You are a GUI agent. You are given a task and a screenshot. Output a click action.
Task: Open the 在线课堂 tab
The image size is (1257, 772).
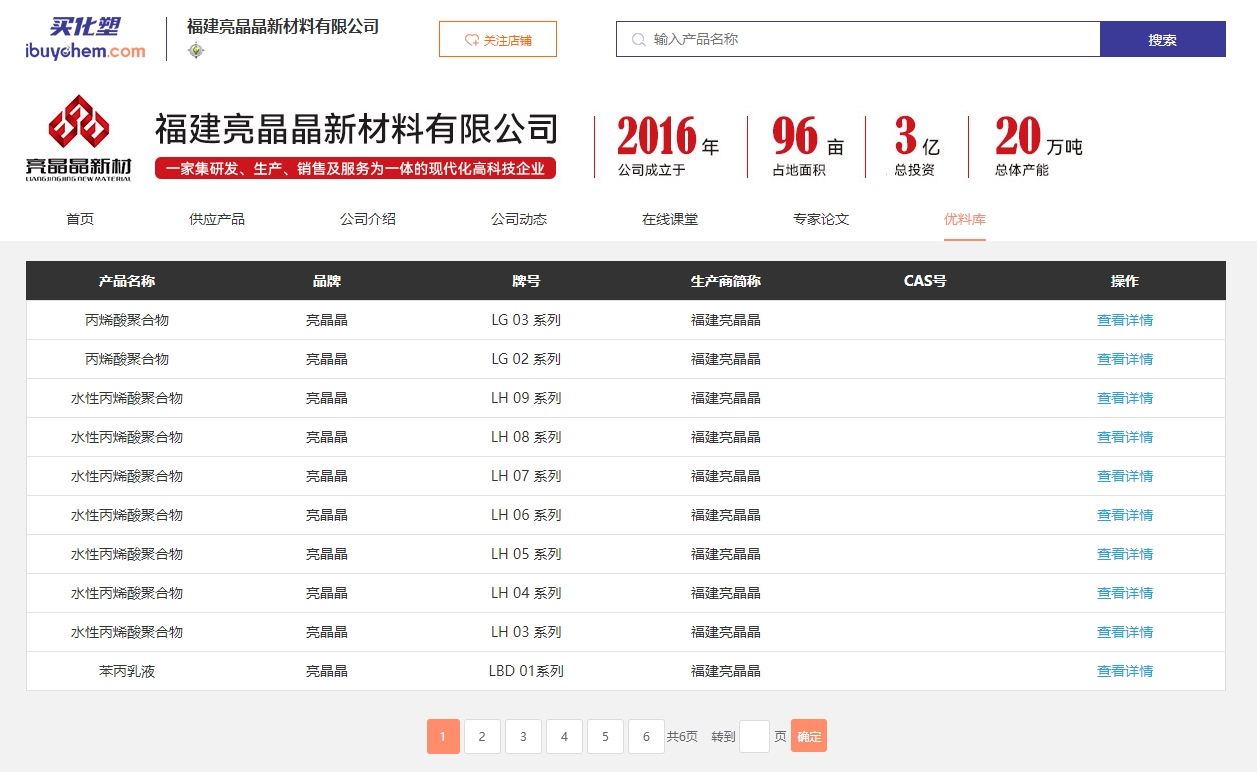click(x=670, y=219)
